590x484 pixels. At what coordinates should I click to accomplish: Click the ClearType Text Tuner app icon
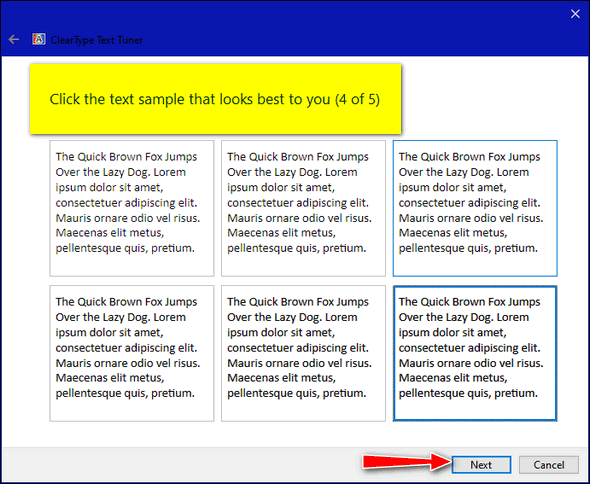click(38, 39)
